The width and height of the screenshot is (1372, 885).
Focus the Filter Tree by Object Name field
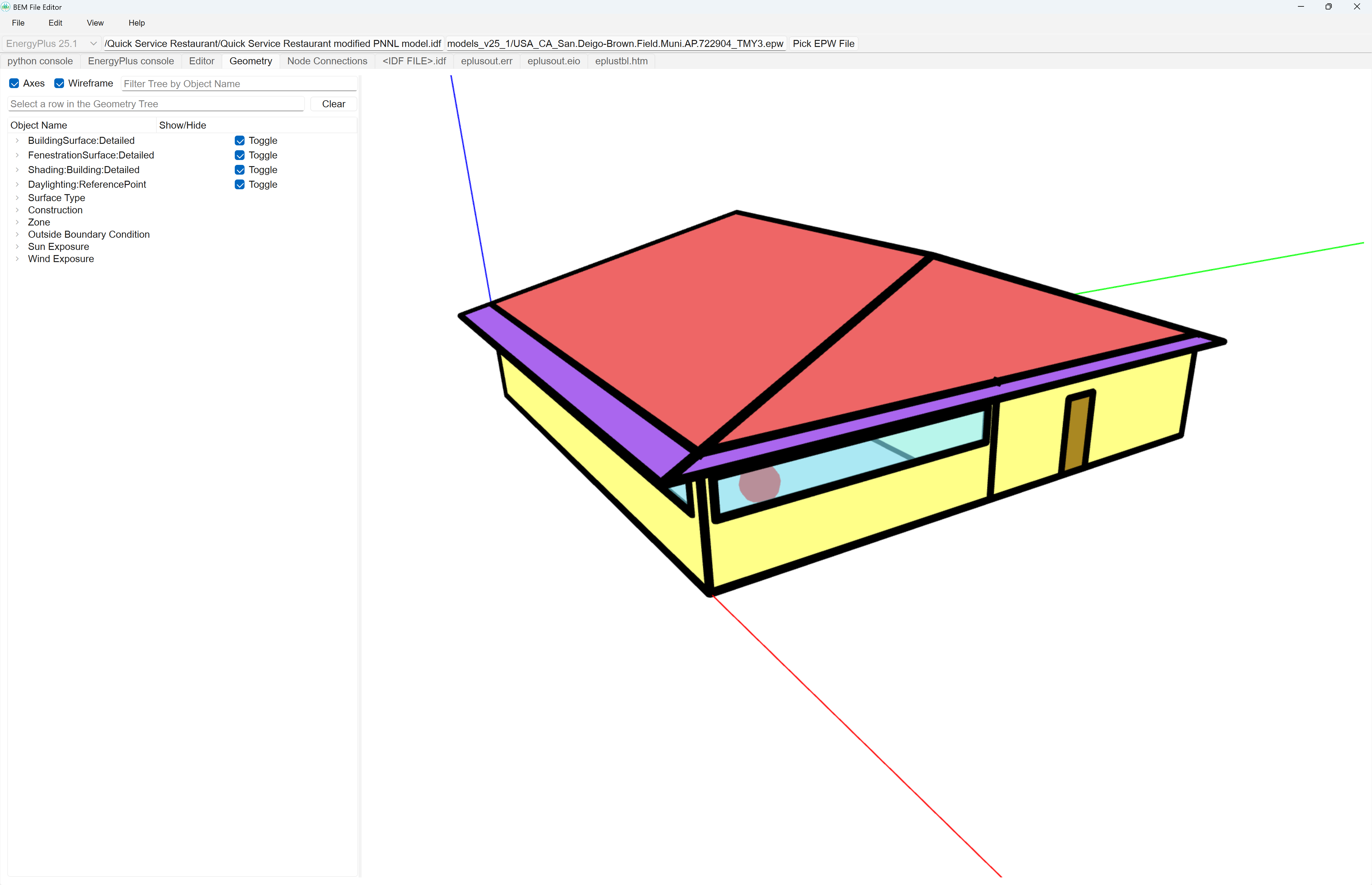239,84
